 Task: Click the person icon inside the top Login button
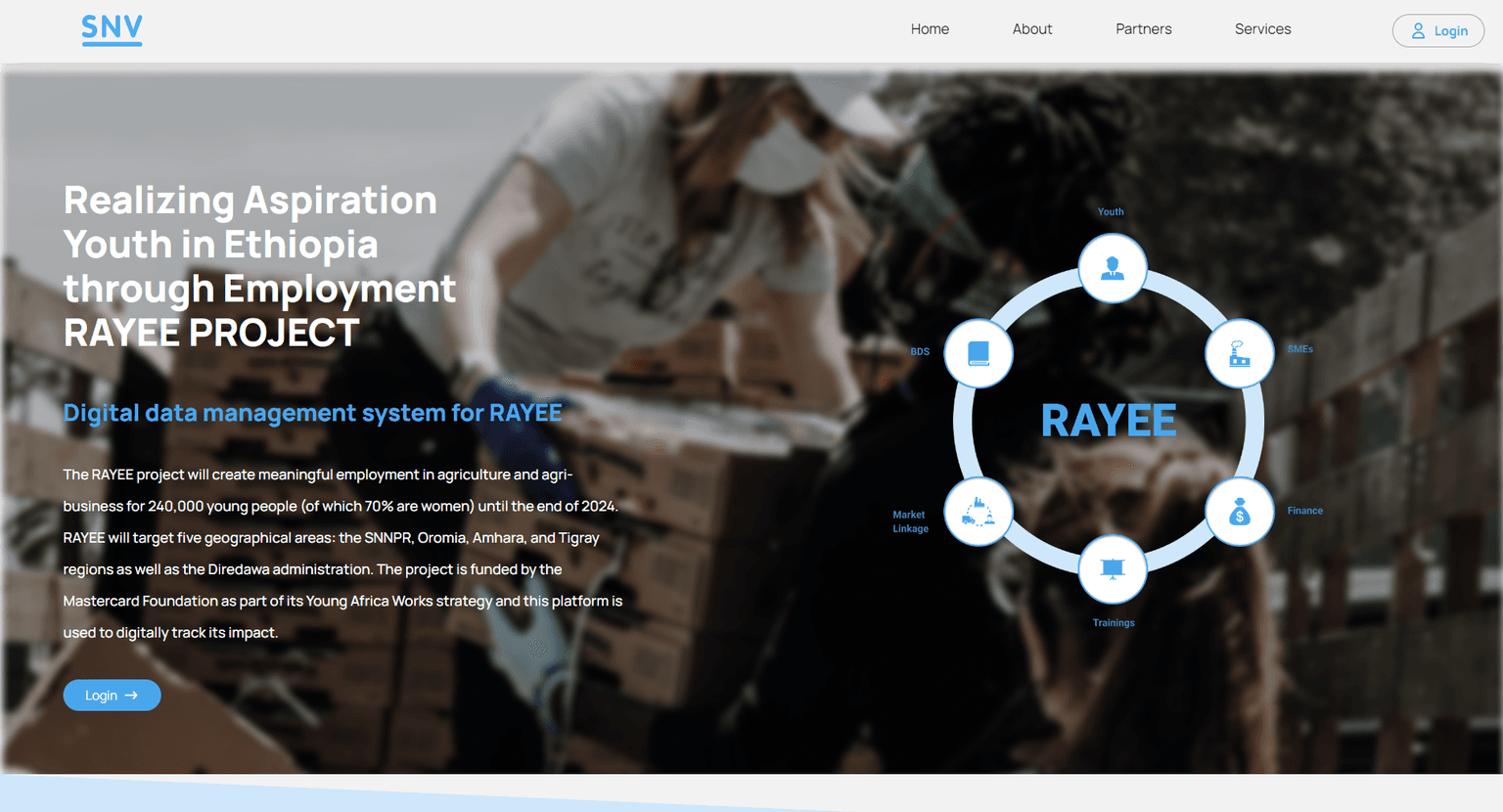[x=1417, y=30]
